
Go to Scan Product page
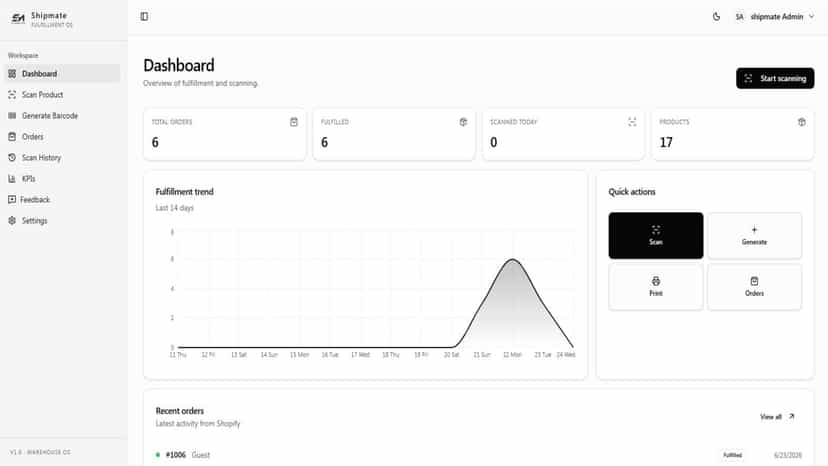click(62, 95)
